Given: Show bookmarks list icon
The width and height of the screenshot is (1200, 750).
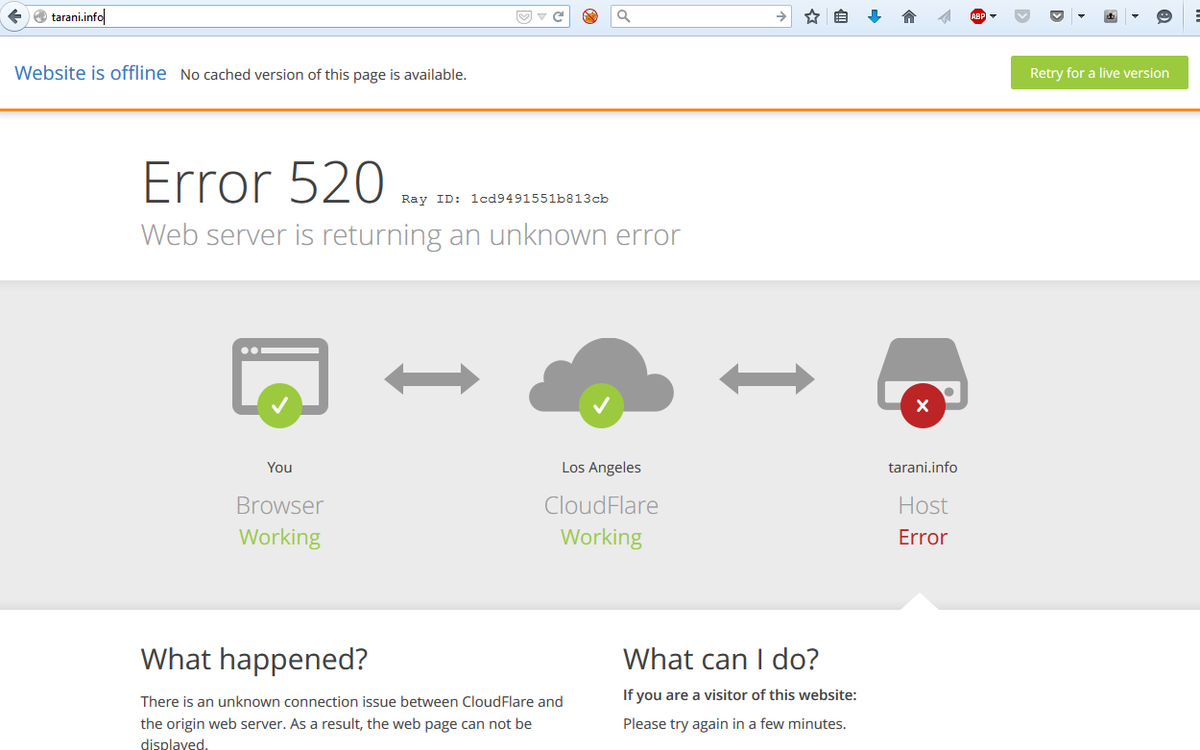Looking at the screenshot, I should coord(842,16).
